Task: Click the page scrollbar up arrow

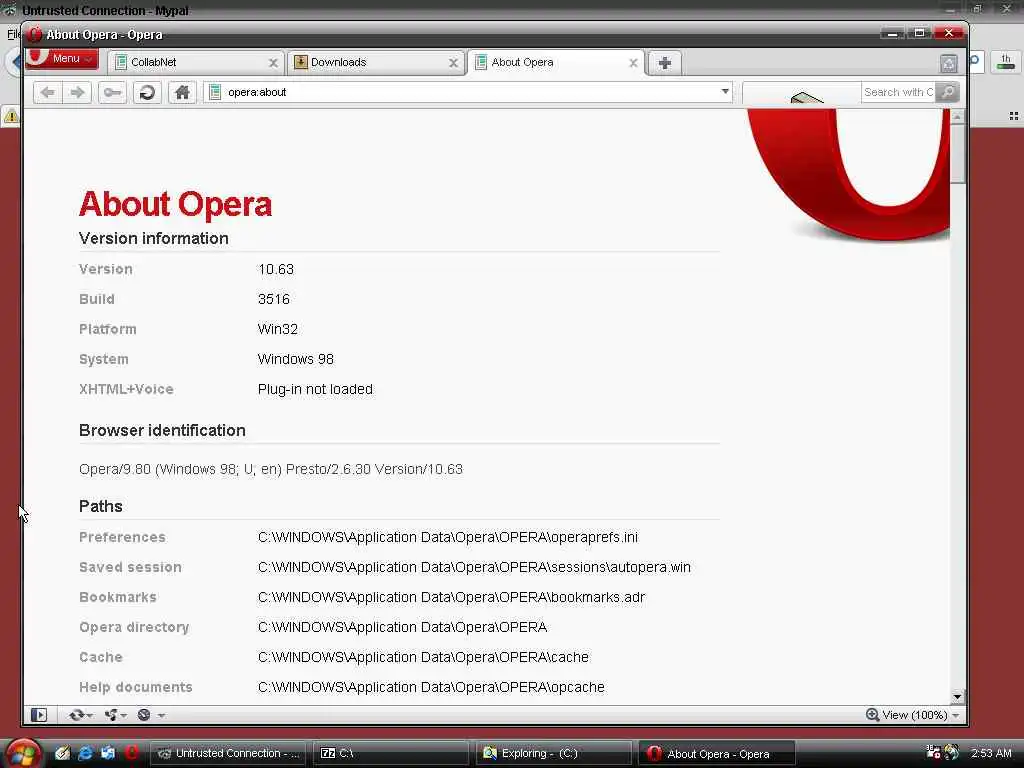Action: (x=957, y=117)
